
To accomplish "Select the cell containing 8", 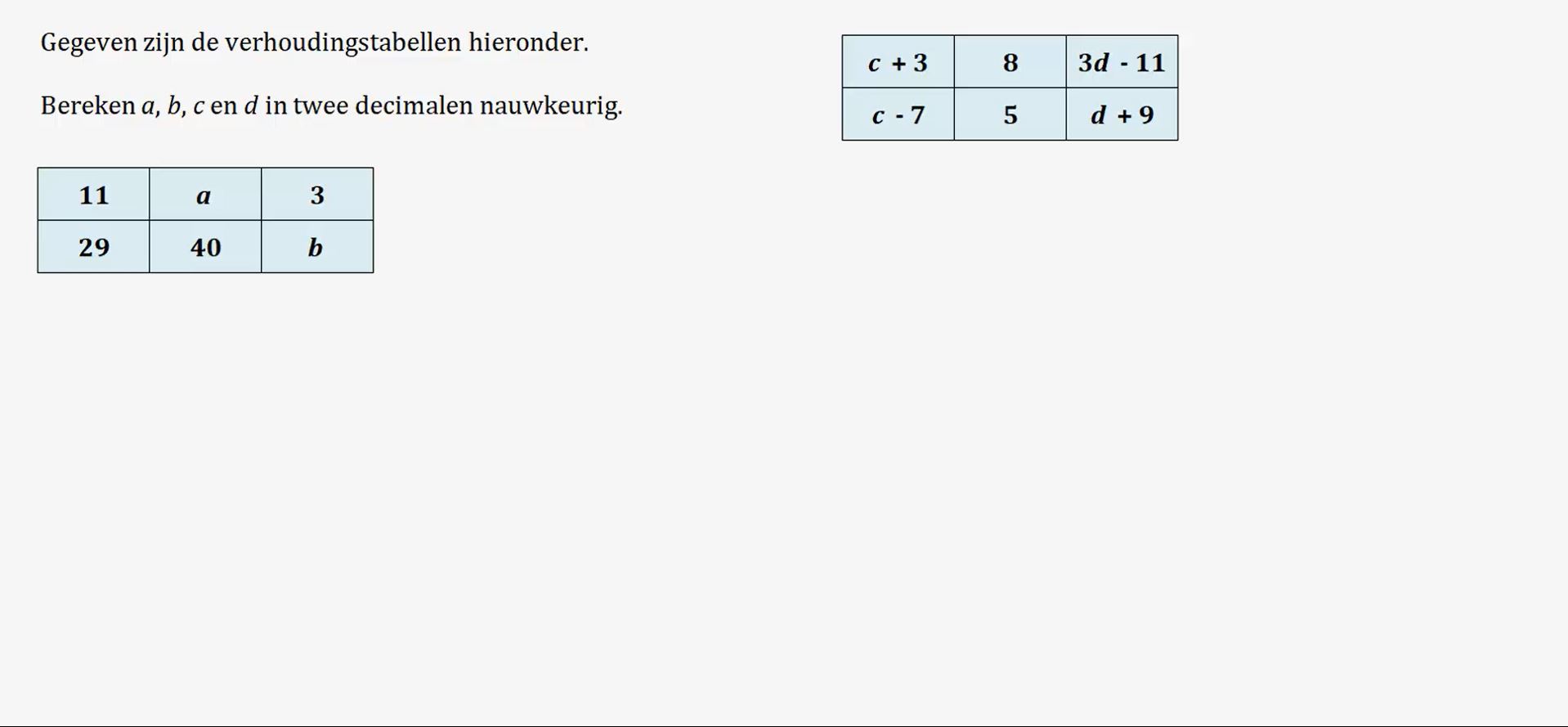I will 1010,61.
